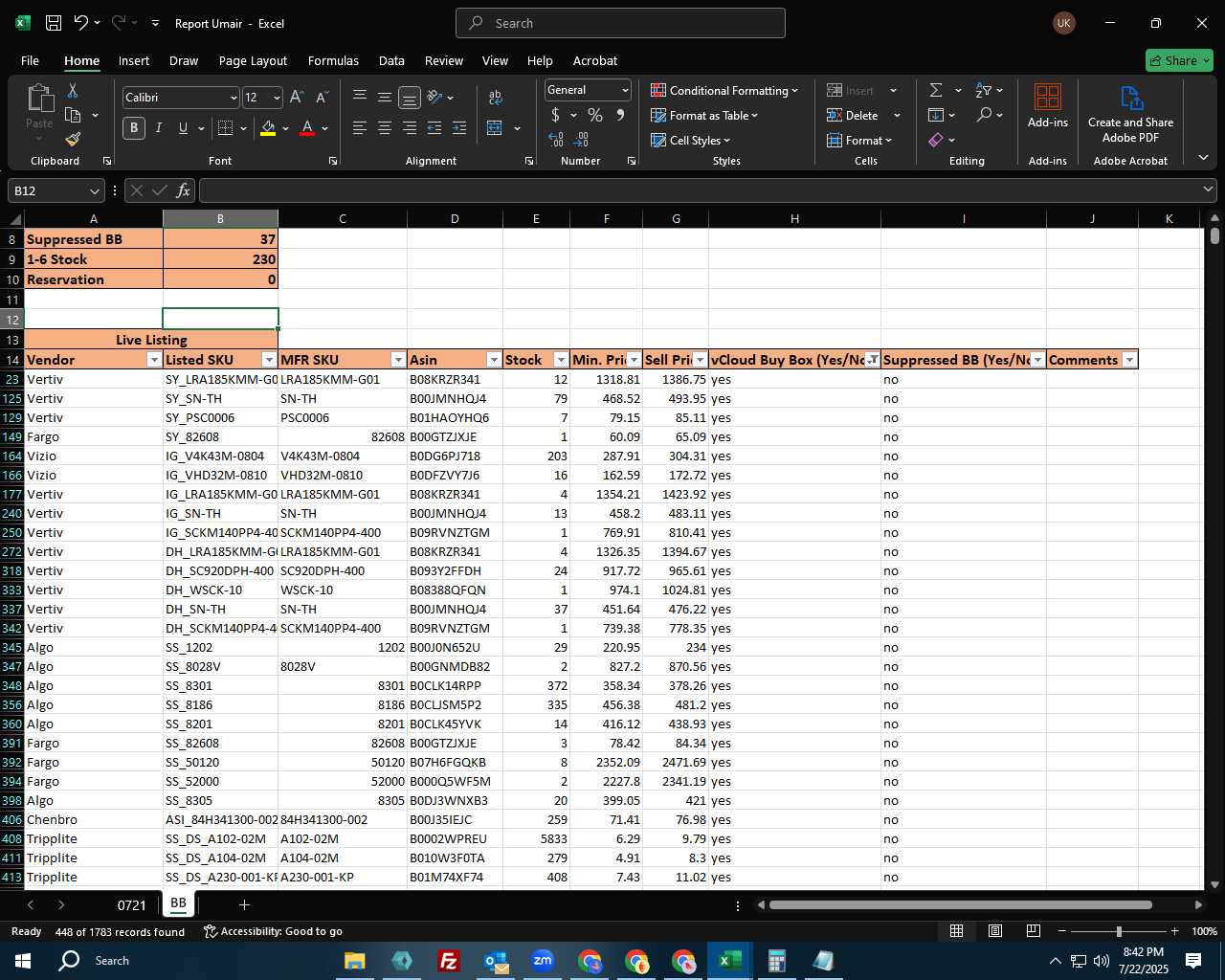Open the Add-ins icon
1225x980 pixels.
1048,97
